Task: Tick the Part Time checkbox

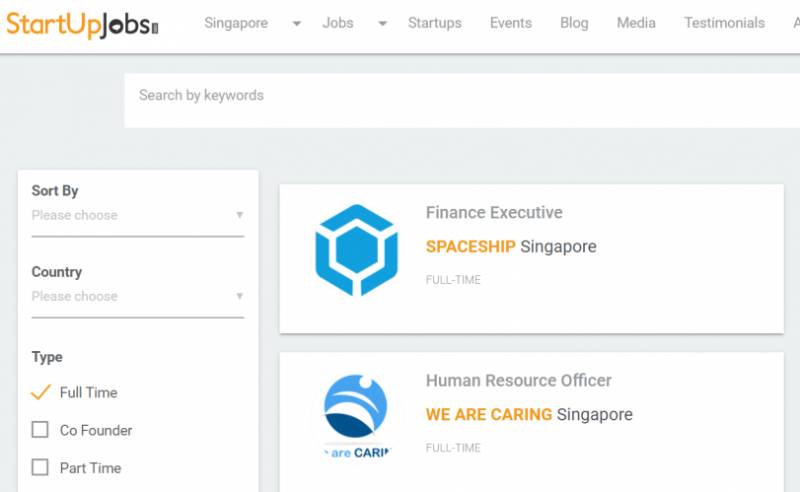Action: click(x=40, y=467)
